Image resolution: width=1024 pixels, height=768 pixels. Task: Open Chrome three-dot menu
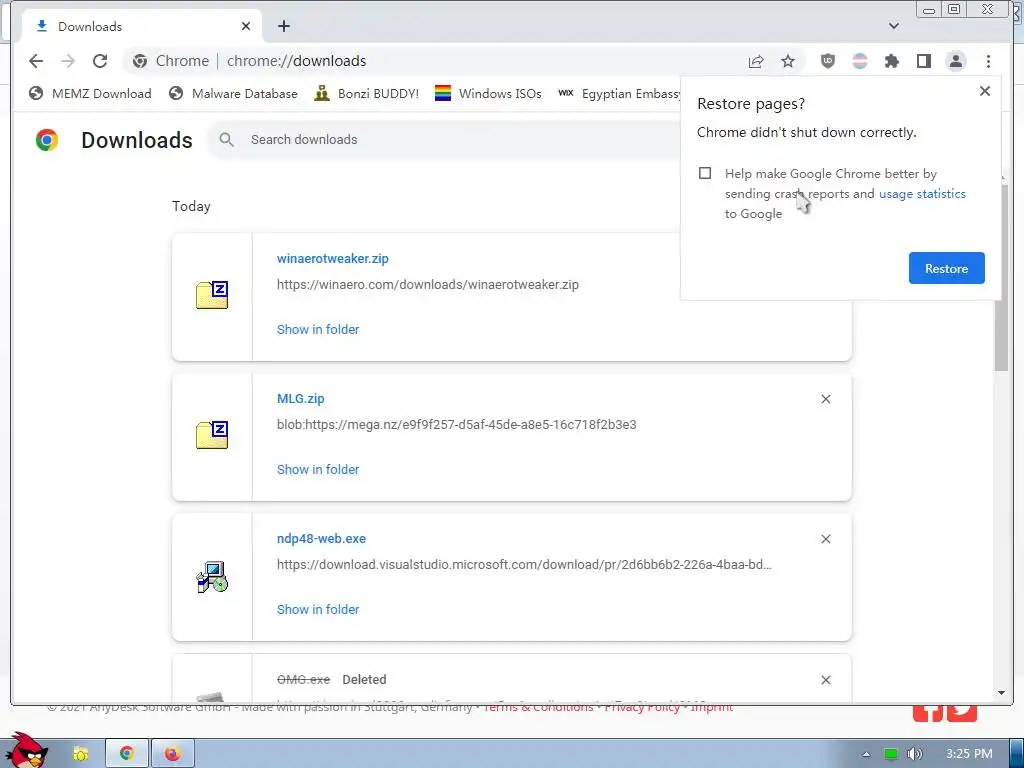988,61
